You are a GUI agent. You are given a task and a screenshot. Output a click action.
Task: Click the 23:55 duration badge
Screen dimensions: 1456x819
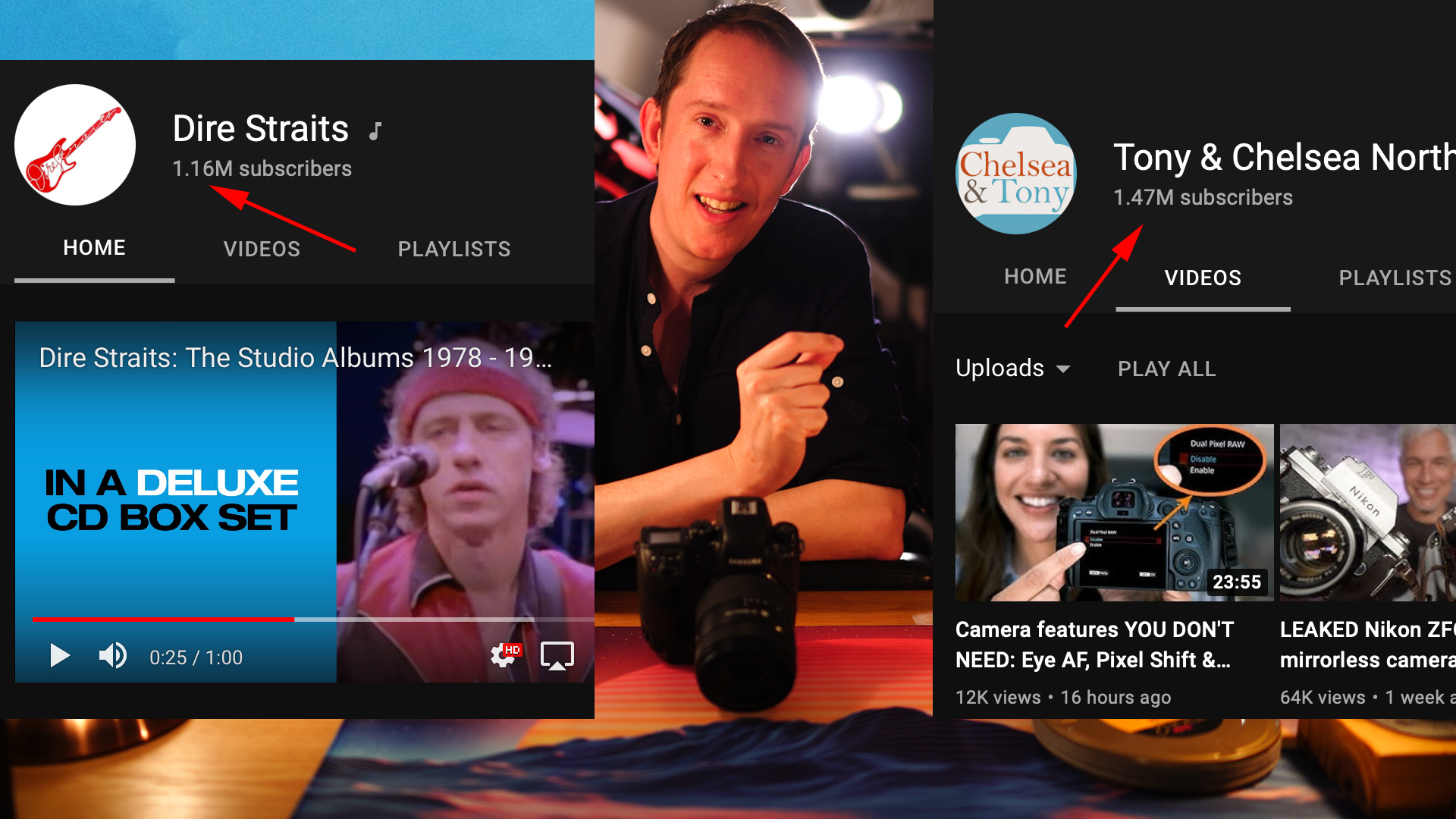1236,582
